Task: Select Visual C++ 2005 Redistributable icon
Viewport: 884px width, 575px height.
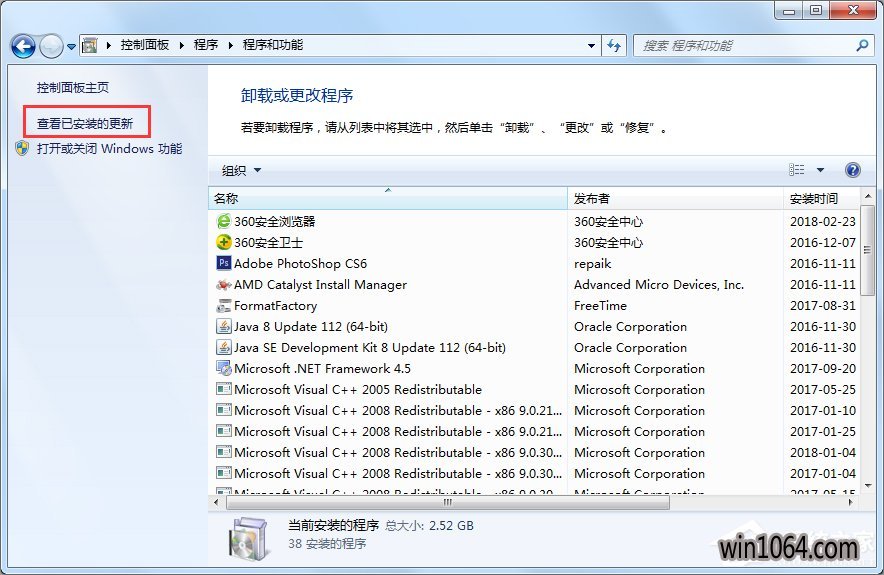Action: (224, 390)
